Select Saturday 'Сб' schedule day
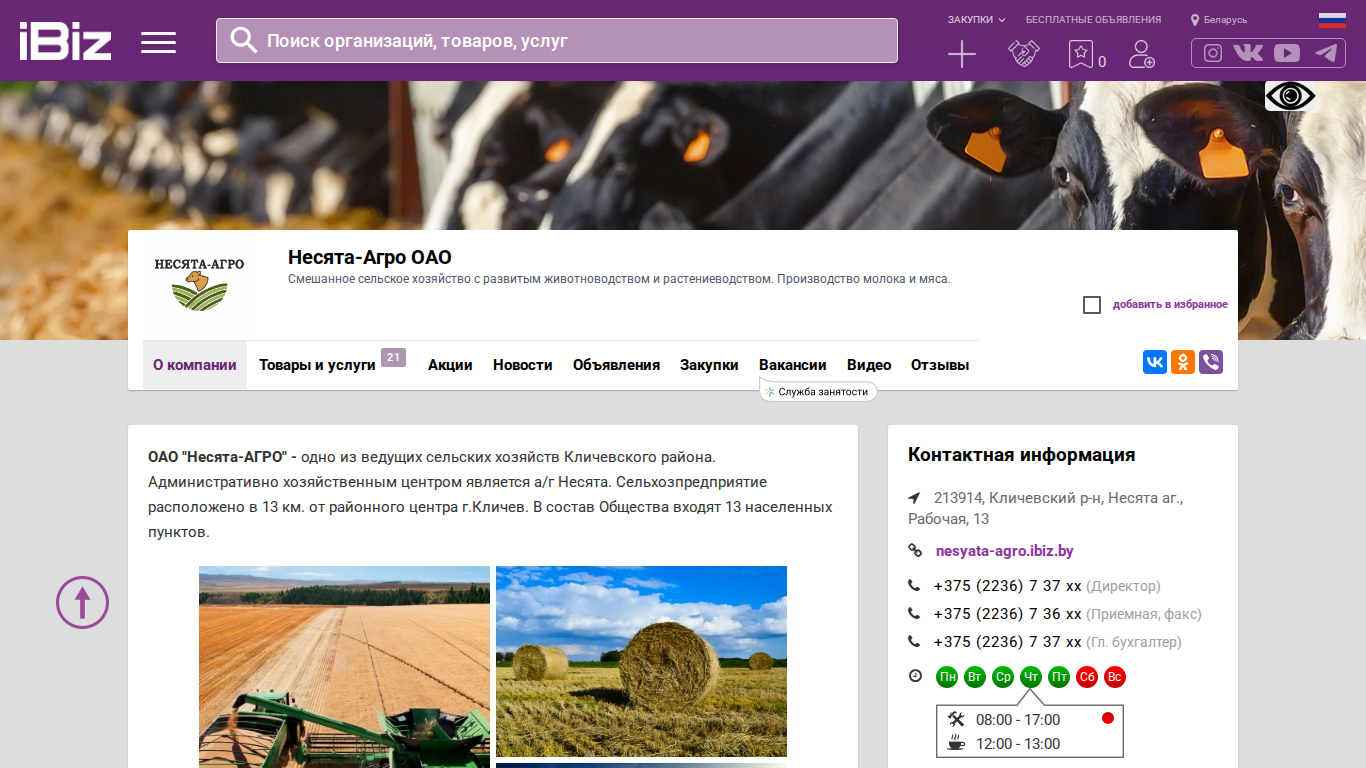The height and width of the screenshot is (768, 1366). (1087, 677)
